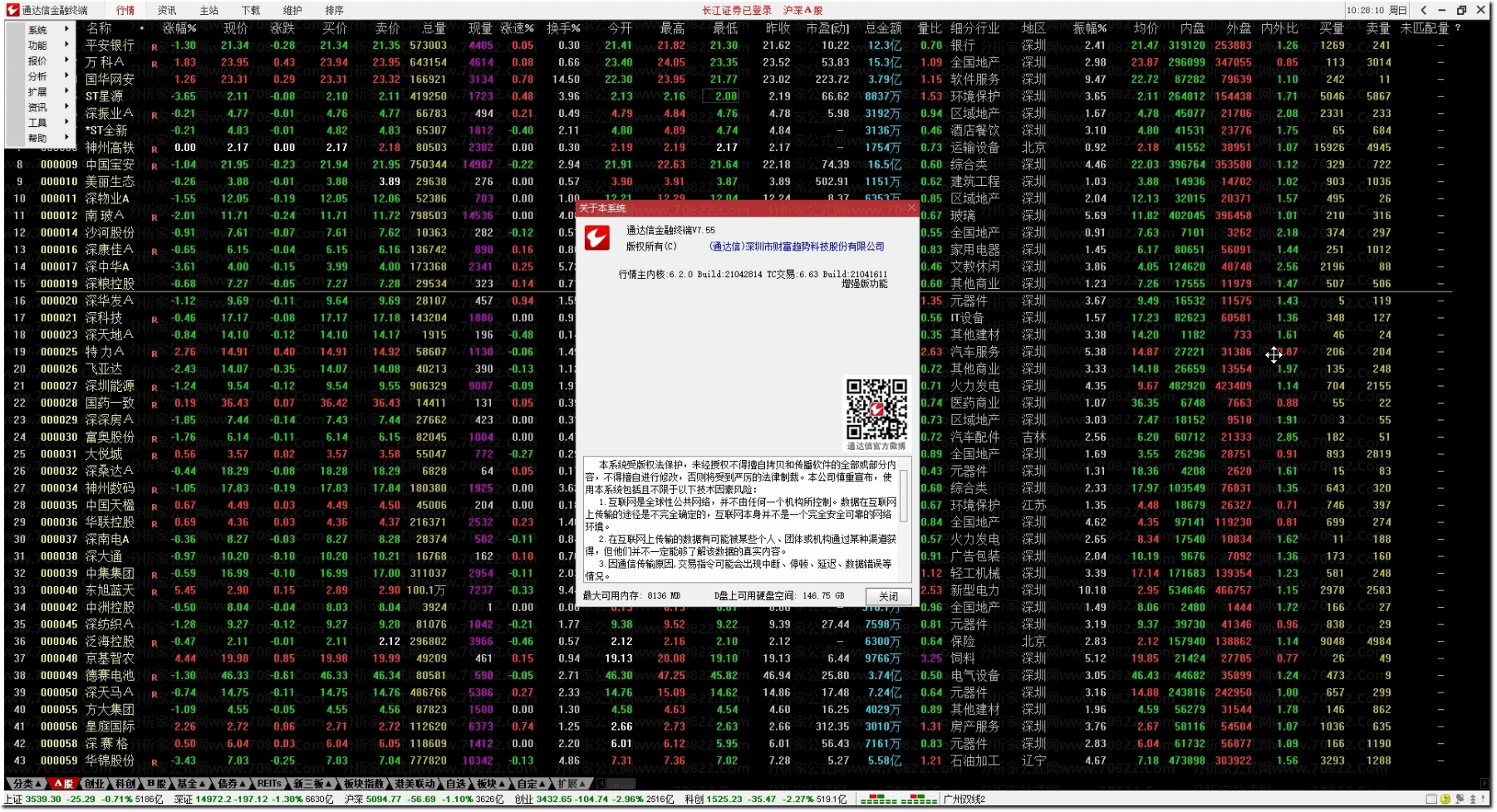Screen dimensions: 1497x812
Task: Switch to the 行情 top tab
Action: click(125, 10)
